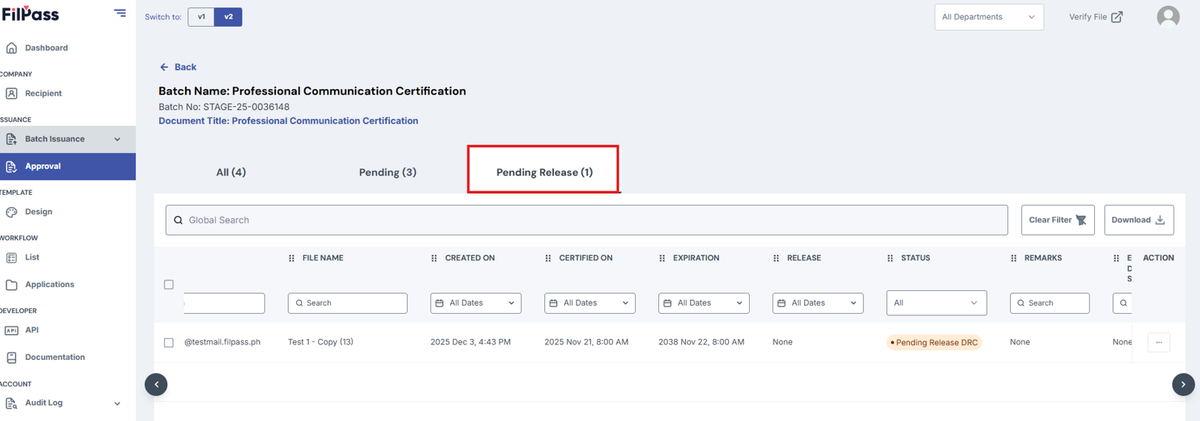Open the RELEASE All Dates filter
Screen dimensions: 1200x421
click(x=818, y=302)
